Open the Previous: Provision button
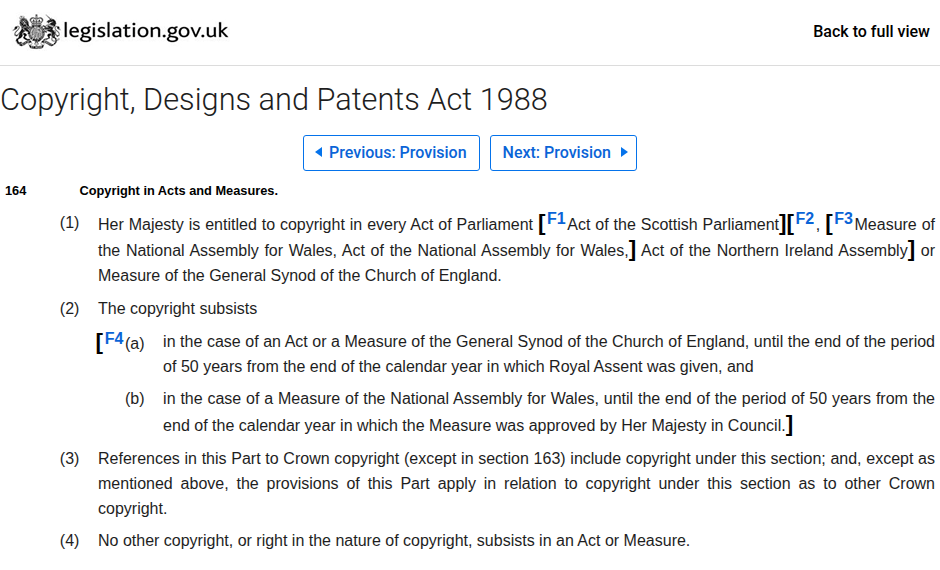 coord(391,153)
